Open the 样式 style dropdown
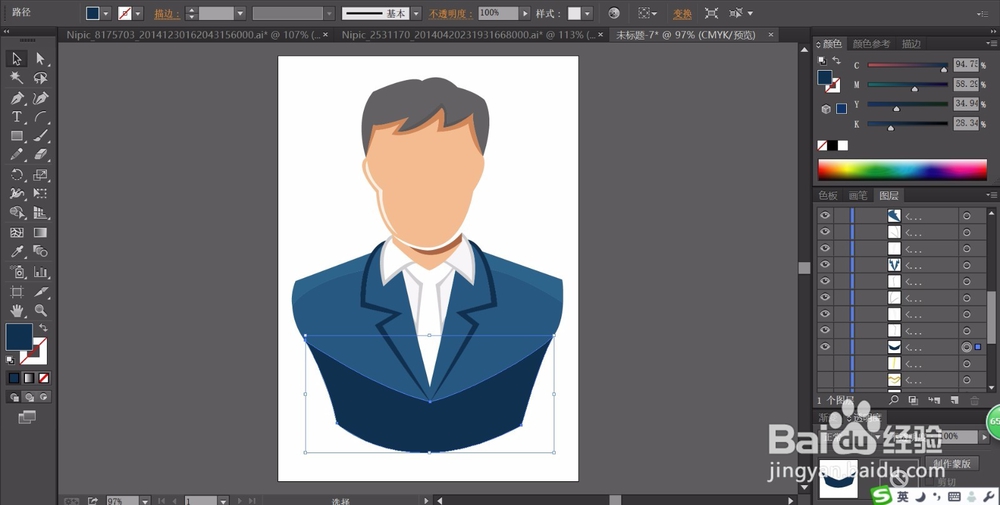 (588, 14)
